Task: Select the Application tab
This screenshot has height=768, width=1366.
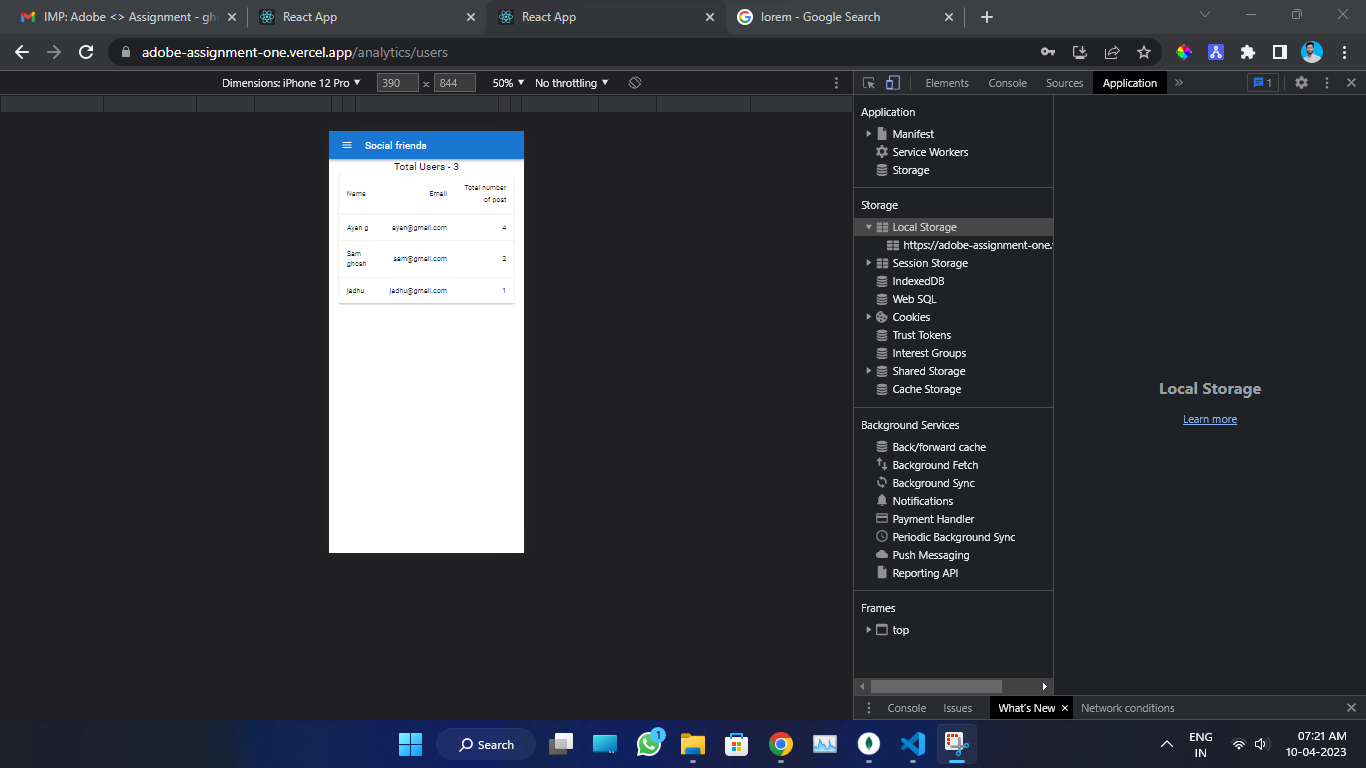Action: 1130,83
